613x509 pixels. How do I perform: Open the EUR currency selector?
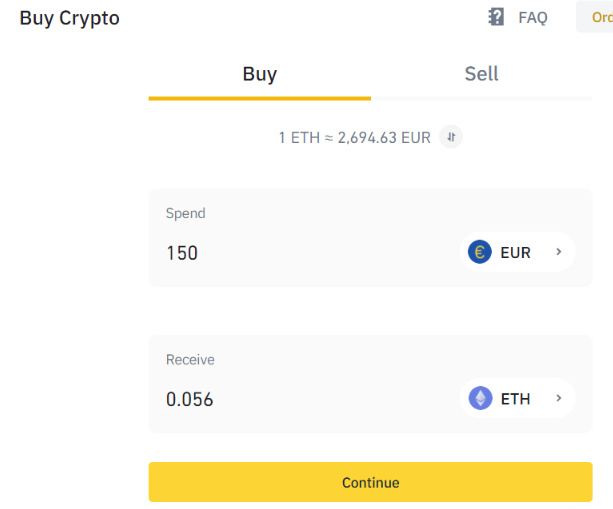click(x=517, y=252)
